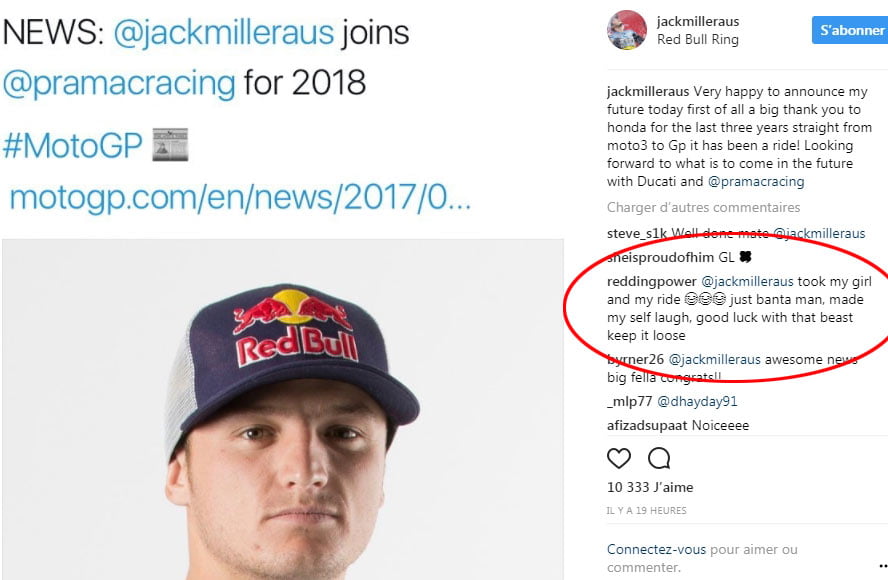Open the @pramacracing mention in caption
The height and width of the screenshot is (580, 888).
[756, 182]
